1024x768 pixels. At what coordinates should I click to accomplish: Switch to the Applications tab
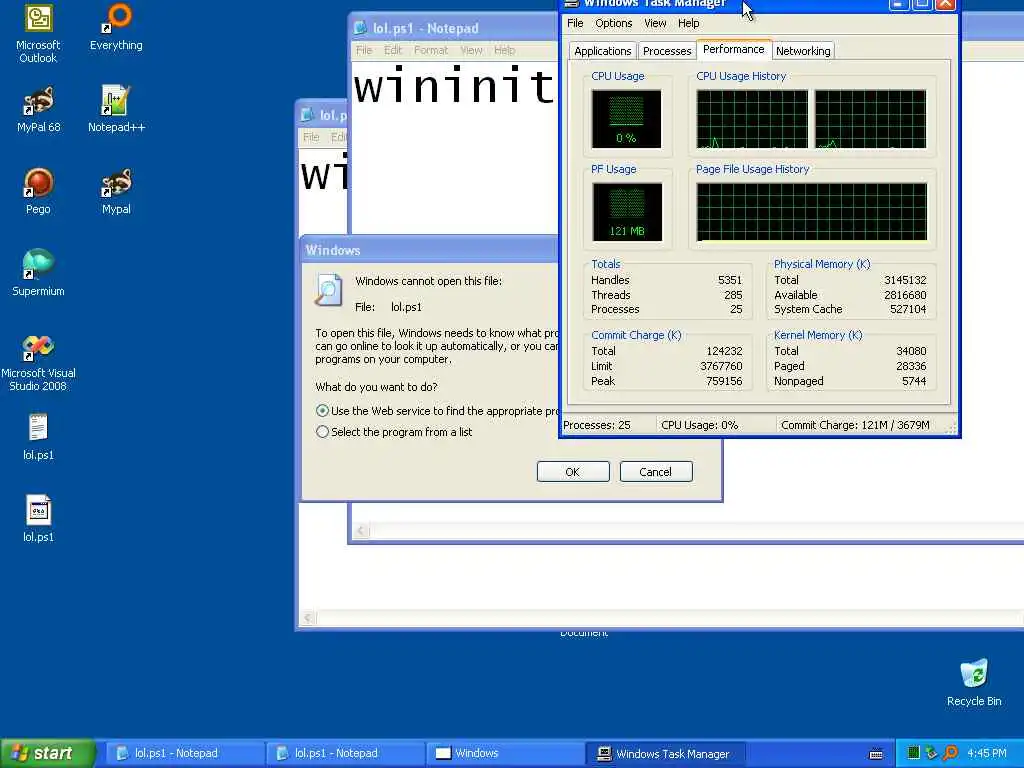click(603, 51)
